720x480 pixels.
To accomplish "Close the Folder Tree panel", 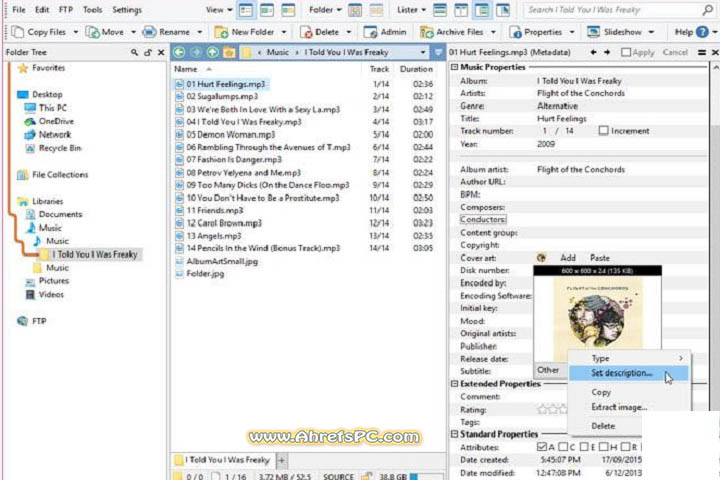I will click(x=161, y=52).
